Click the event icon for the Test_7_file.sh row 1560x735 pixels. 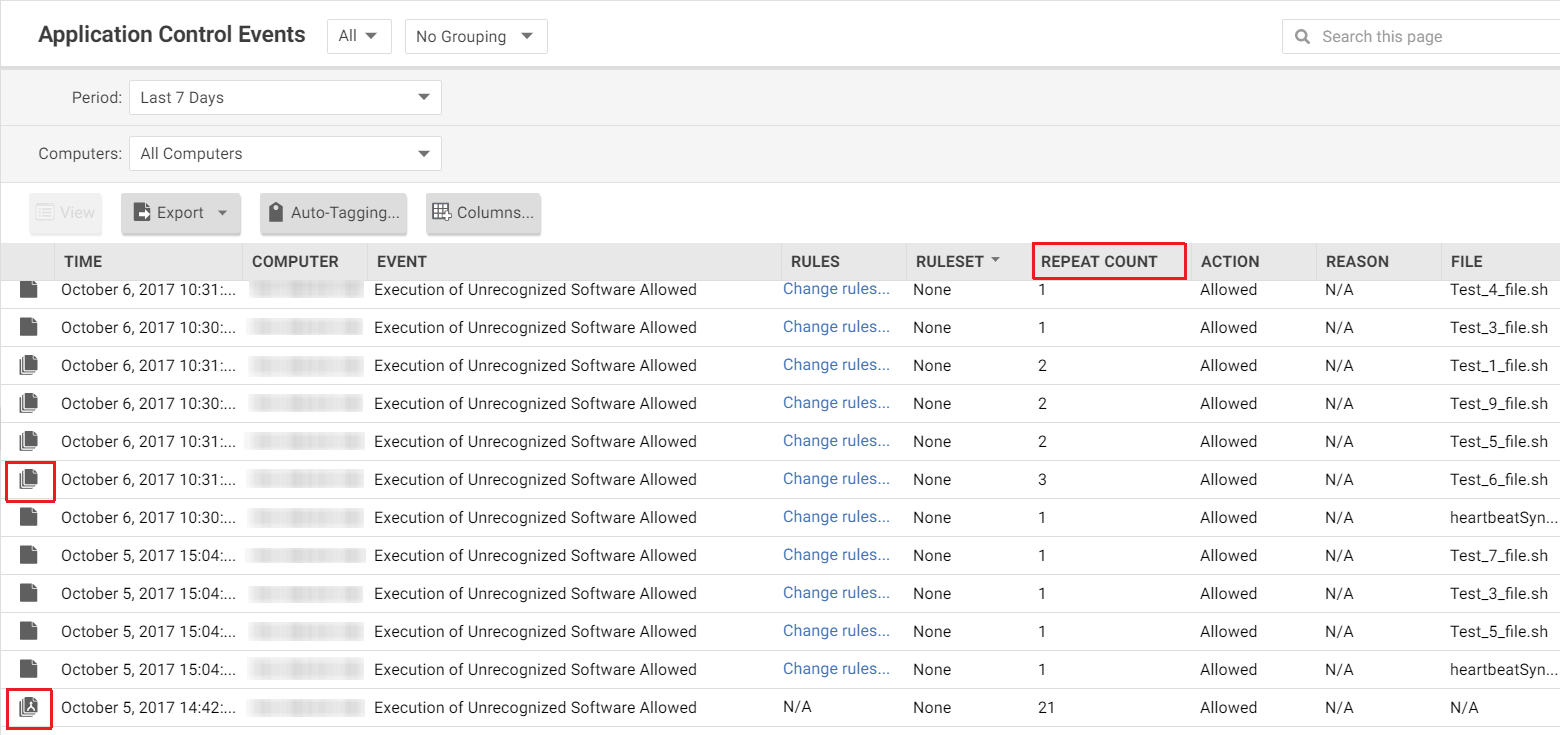tap(29, 556)
